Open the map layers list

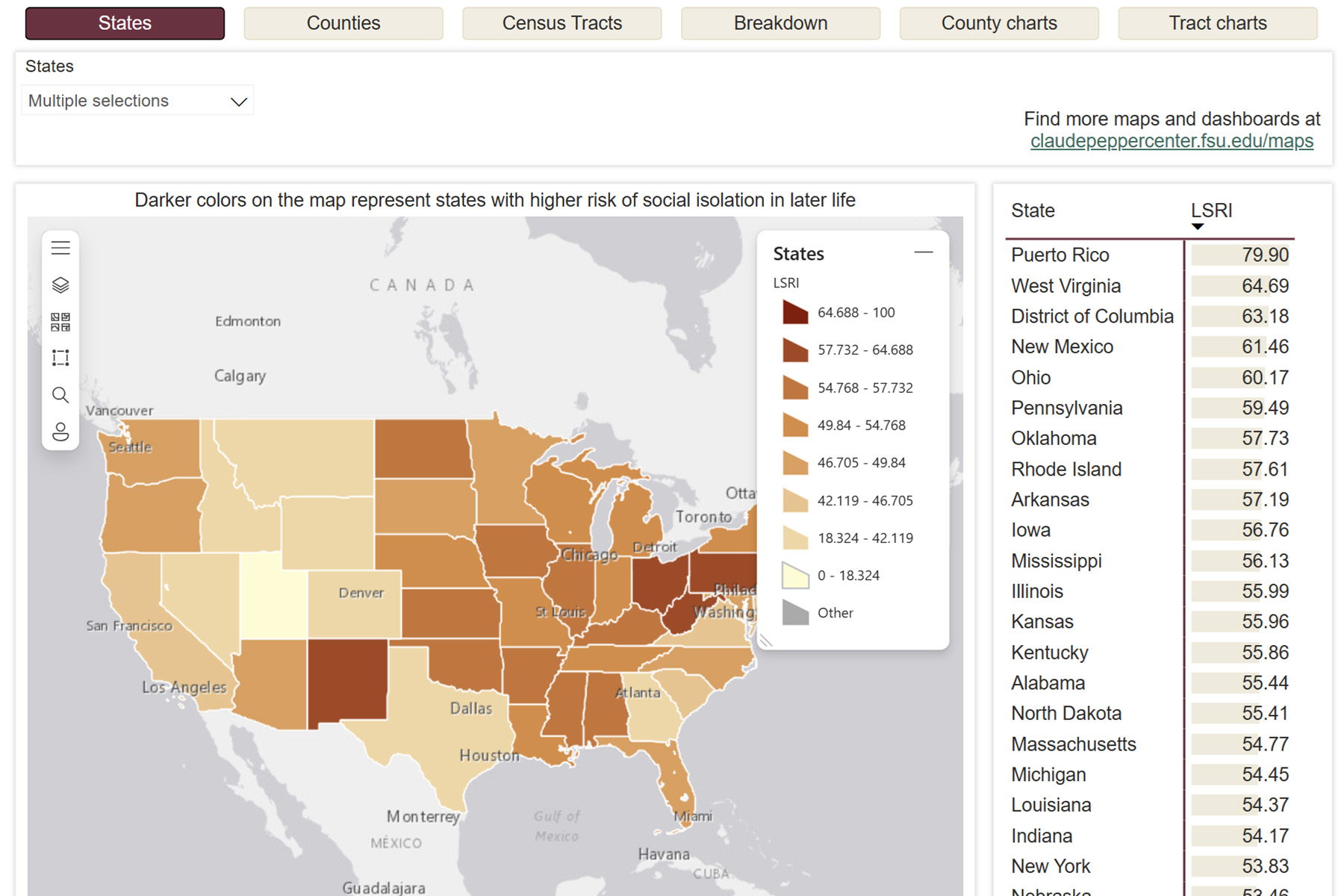click(x=60, y=285)
